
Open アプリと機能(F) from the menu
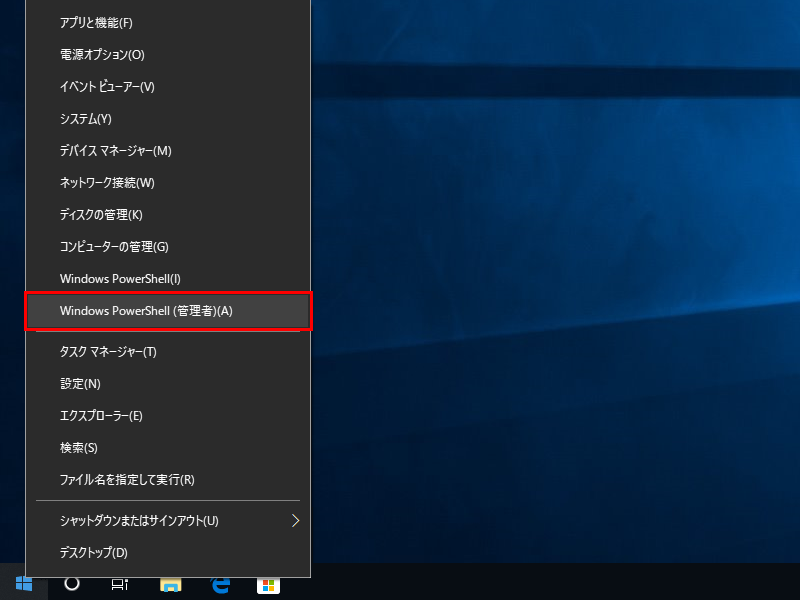(x=168, y=23)
